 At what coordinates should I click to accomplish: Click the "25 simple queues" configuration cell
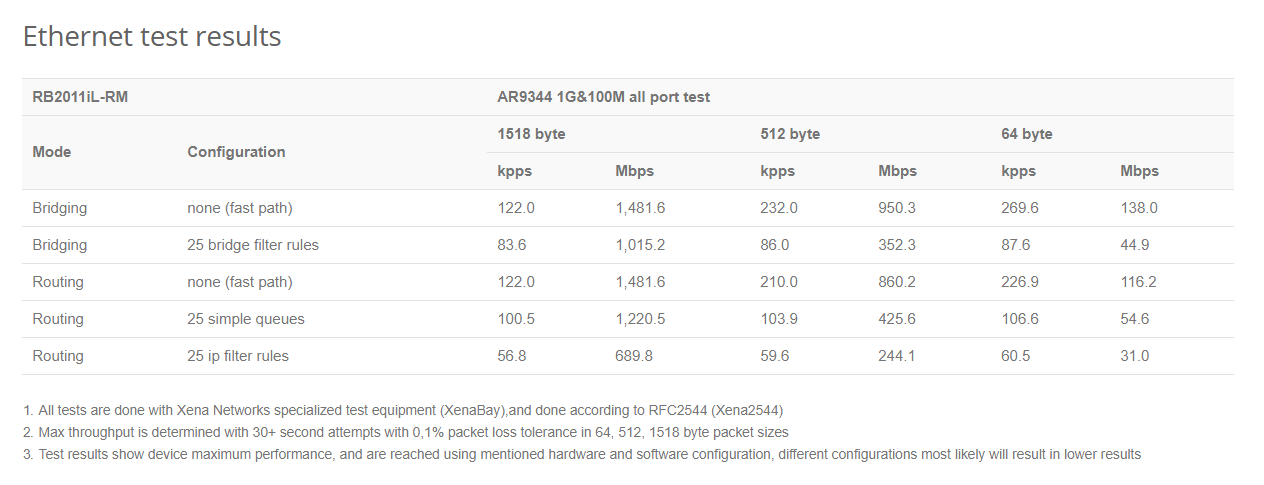click(x=246, y=319)
